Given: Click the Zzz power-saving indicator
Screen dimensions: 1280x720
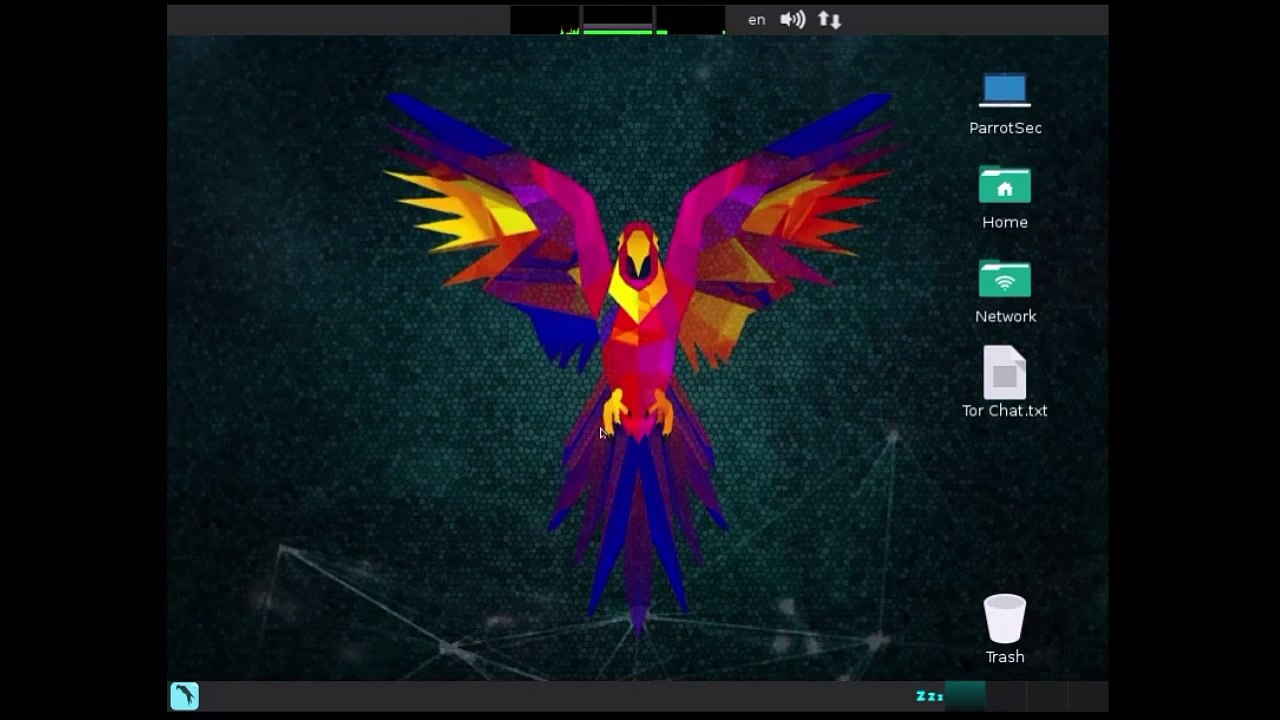Looking at the screenshot, I should point(929,696).
